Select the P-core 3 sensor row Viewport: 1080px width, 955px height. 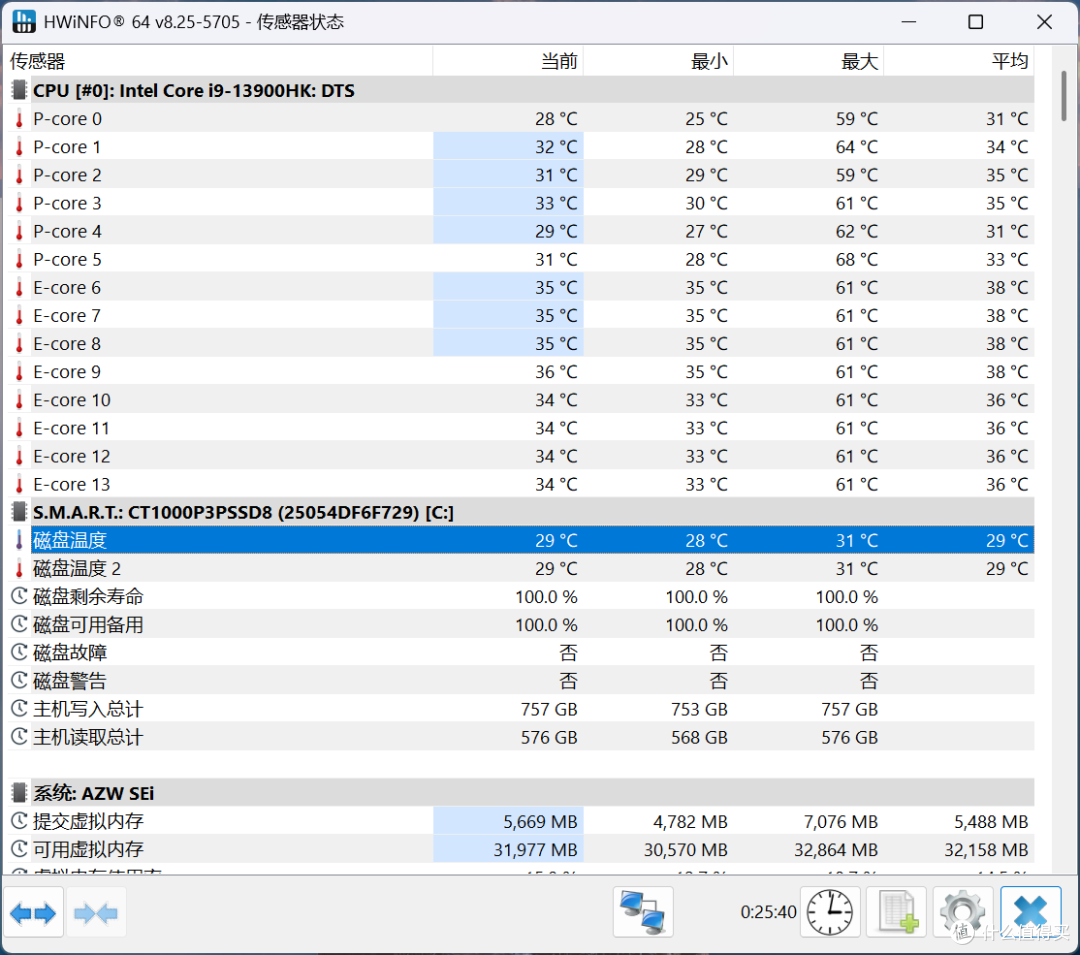(520, 203)
